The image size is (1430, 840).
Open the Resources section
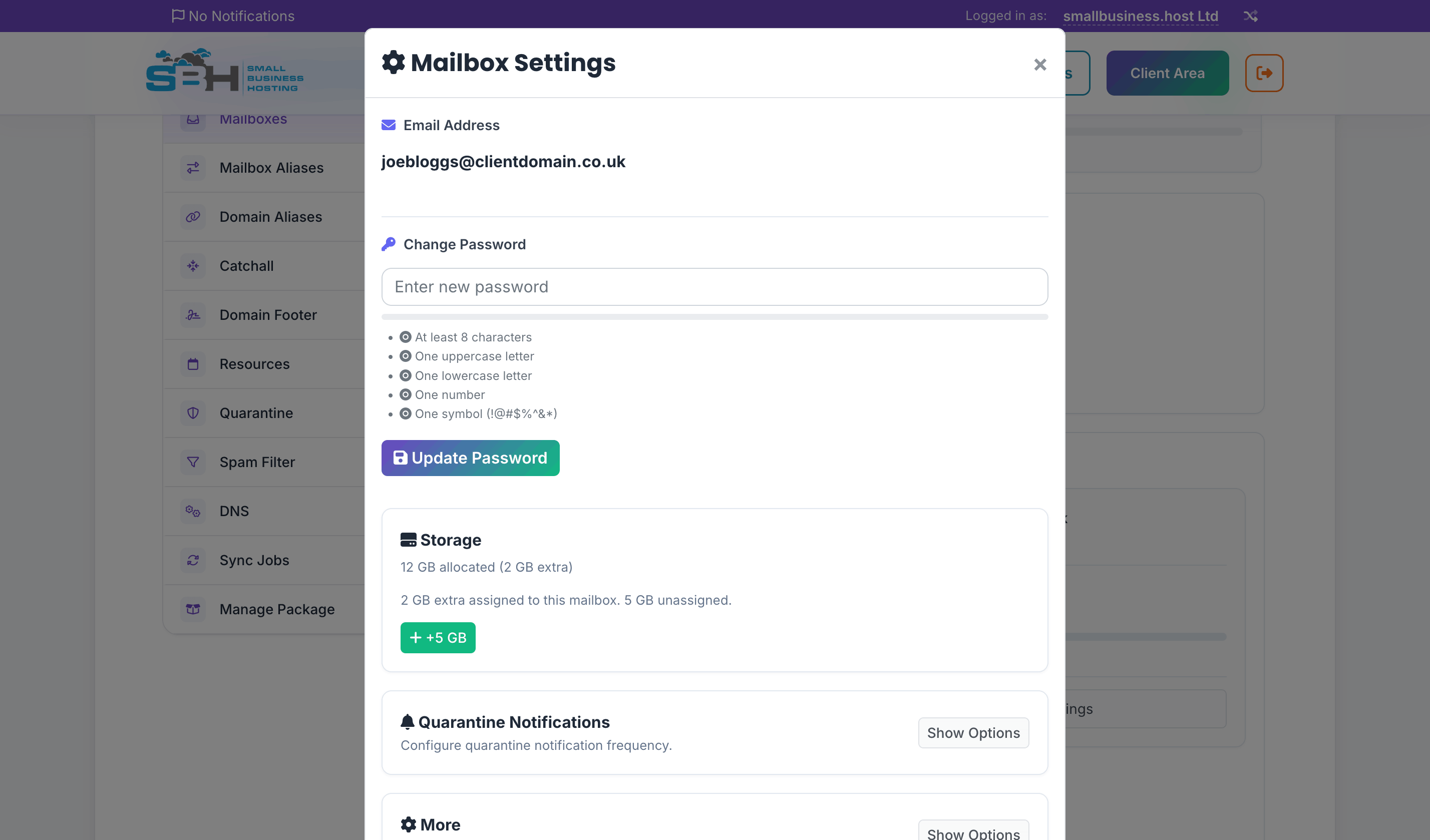264,364
